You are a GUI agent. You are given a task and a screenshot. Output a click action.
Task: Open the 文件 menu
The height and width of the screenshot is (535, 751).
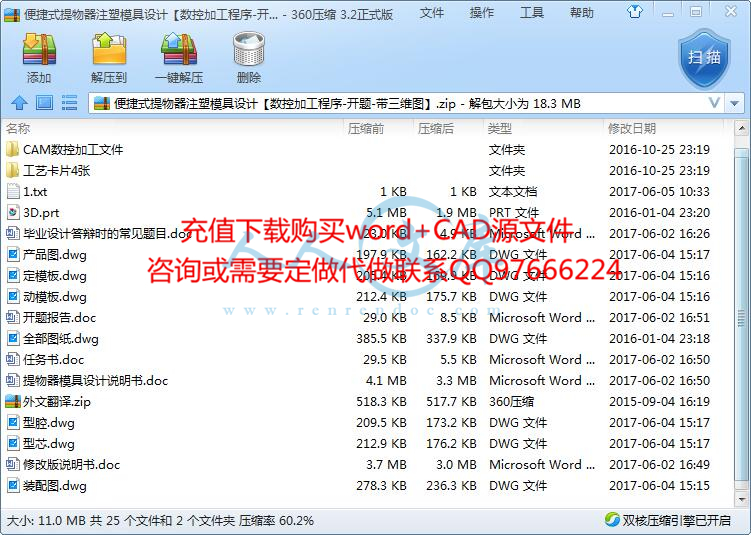(432, 13)
